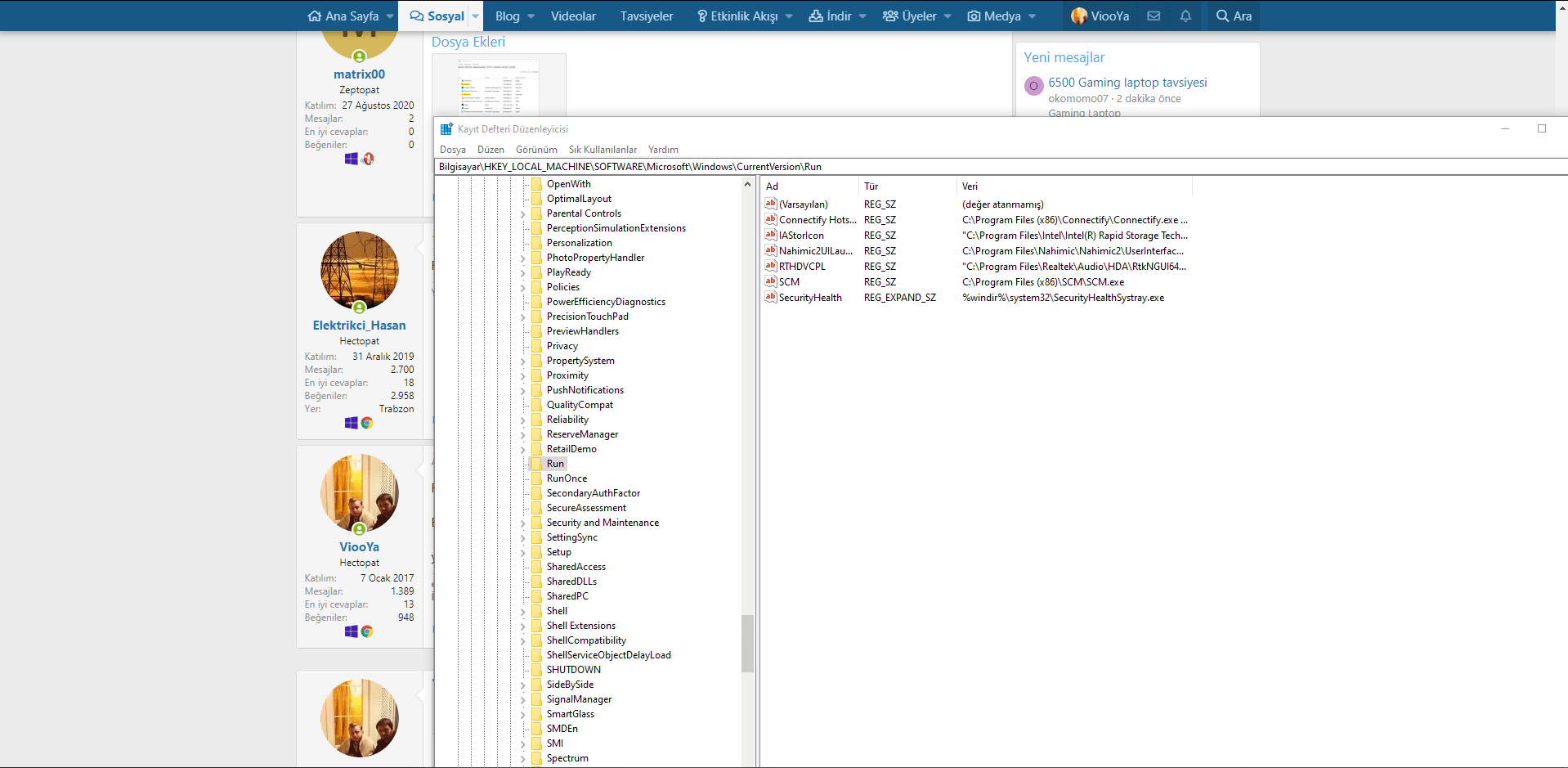
Task: Open the attached file thumbnail under Dosya Ekleri
Action: pyautogui.click(x=499, y=86)
